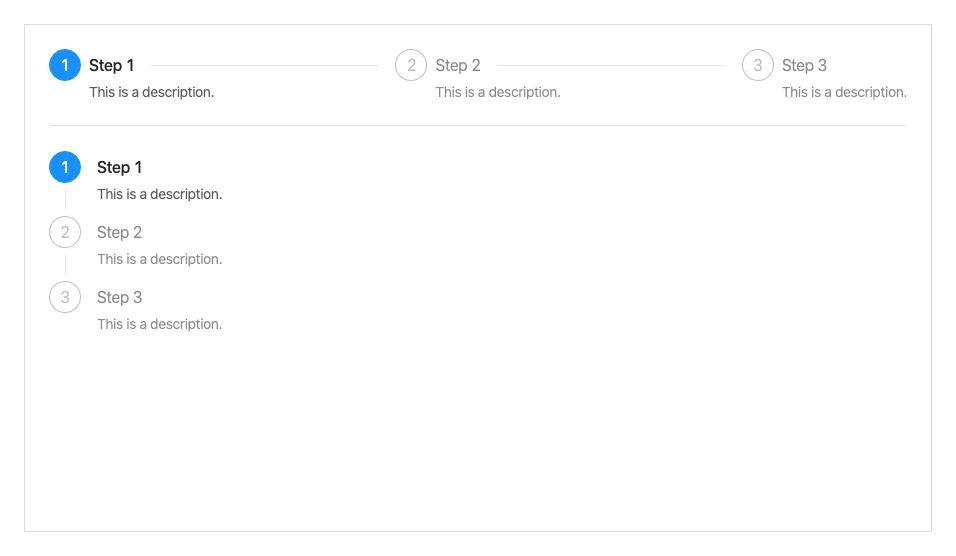Go to Step 2 title in the horizontal stepper

[x=458, y=66]
